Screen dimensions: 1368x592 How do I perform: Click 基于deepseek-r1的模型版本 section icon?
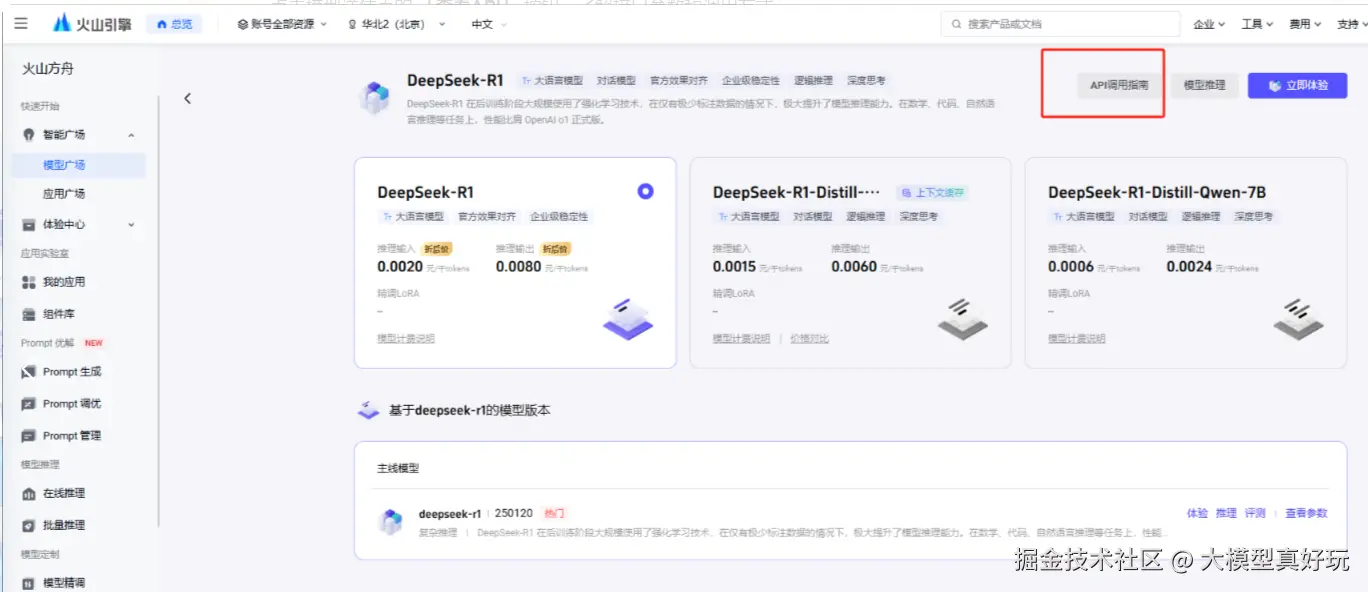pos(369,410)
